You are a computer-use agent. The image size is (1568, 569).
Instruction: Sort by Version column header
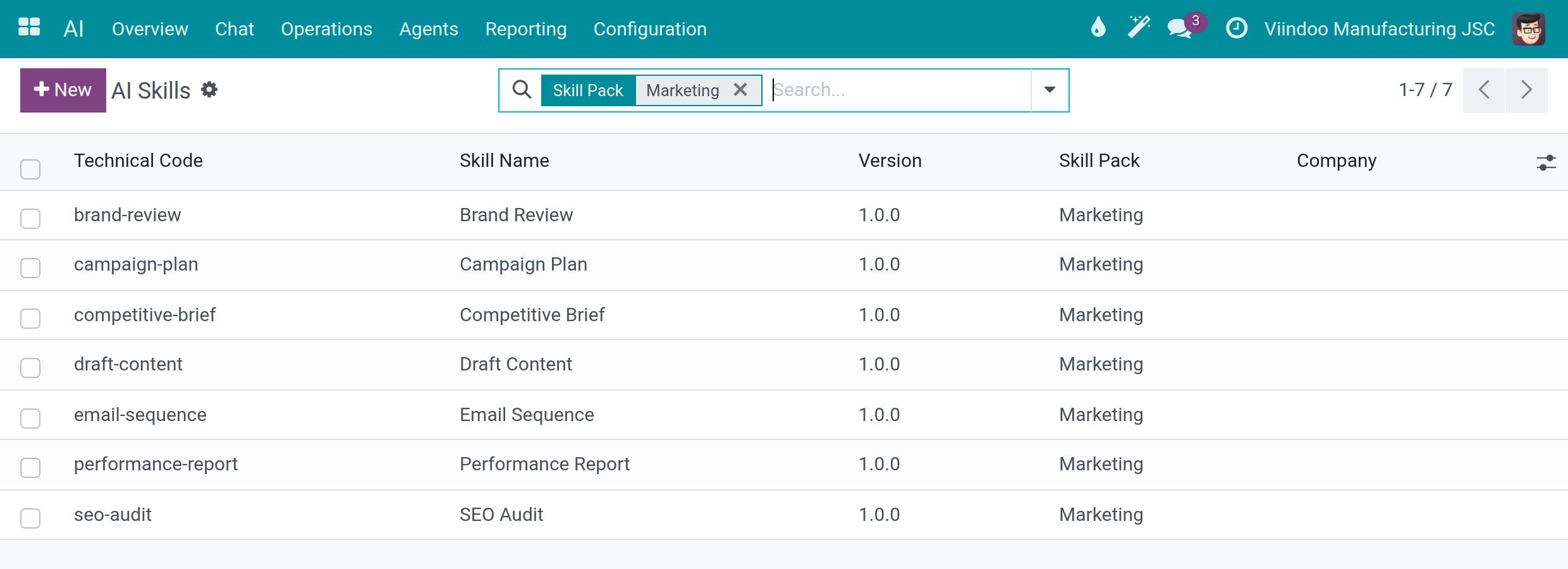(890, 161)
